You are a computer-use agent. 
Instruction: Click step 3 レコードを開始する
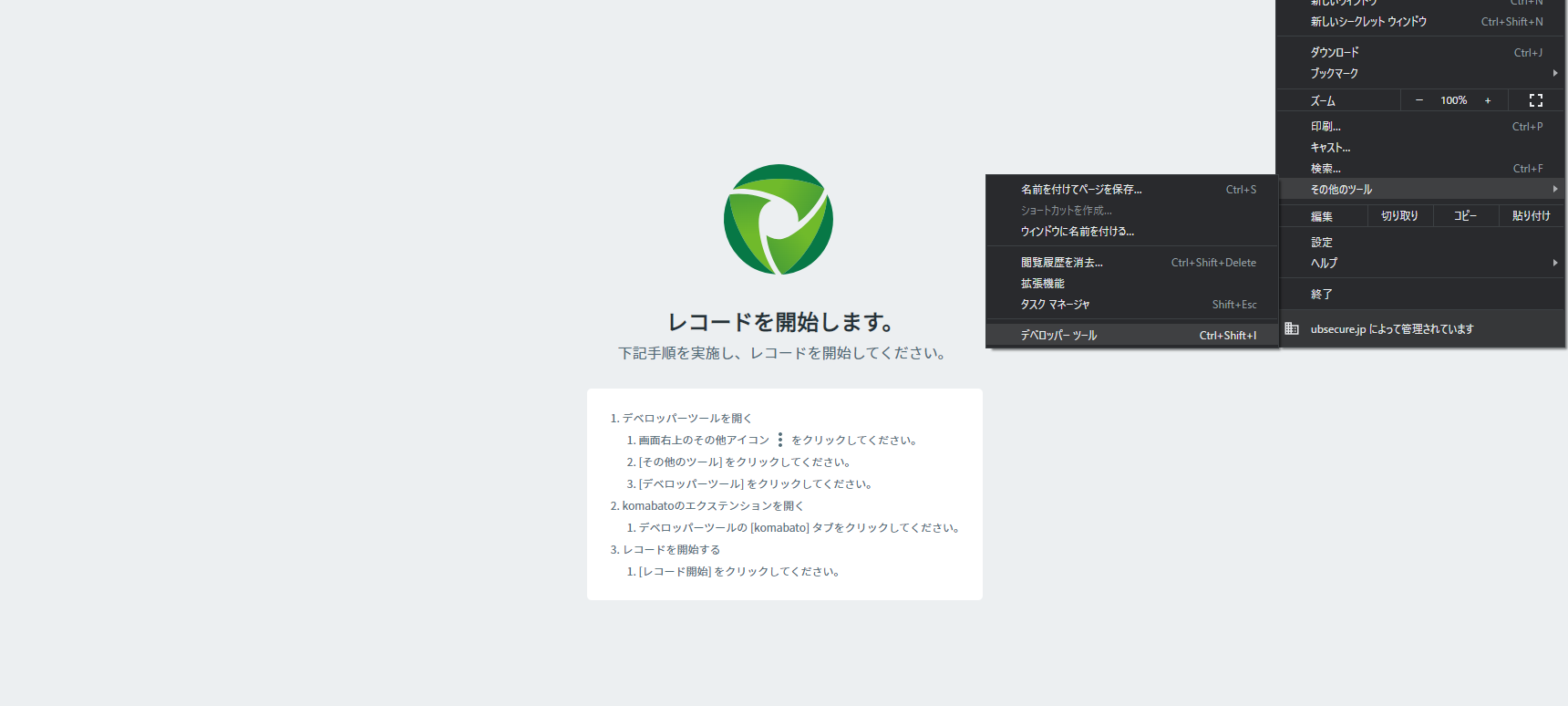point(665,549)
